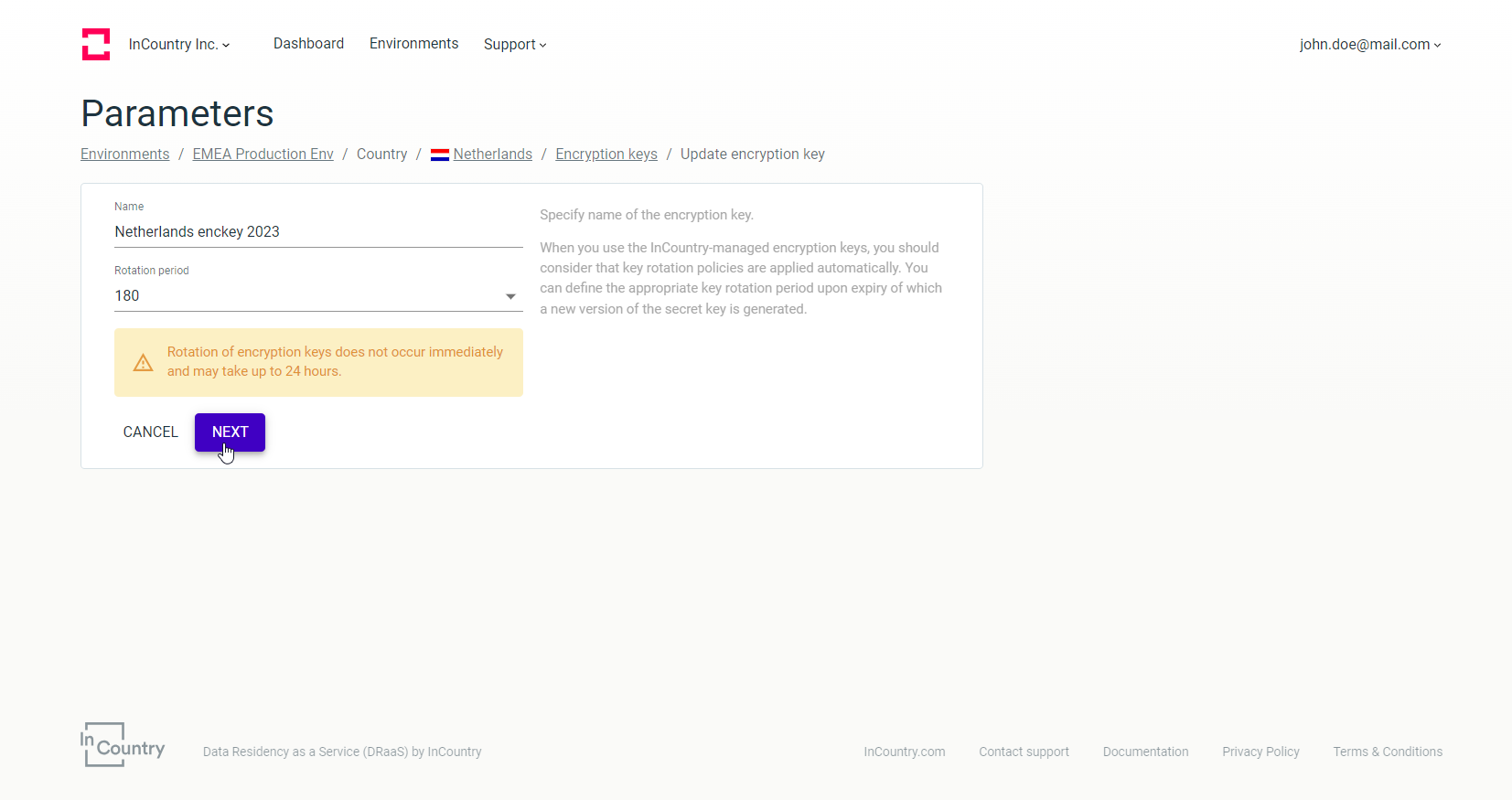1512x800 pixels.
Task: Open the InCountry.com footer link
Action: click(905, 752)
